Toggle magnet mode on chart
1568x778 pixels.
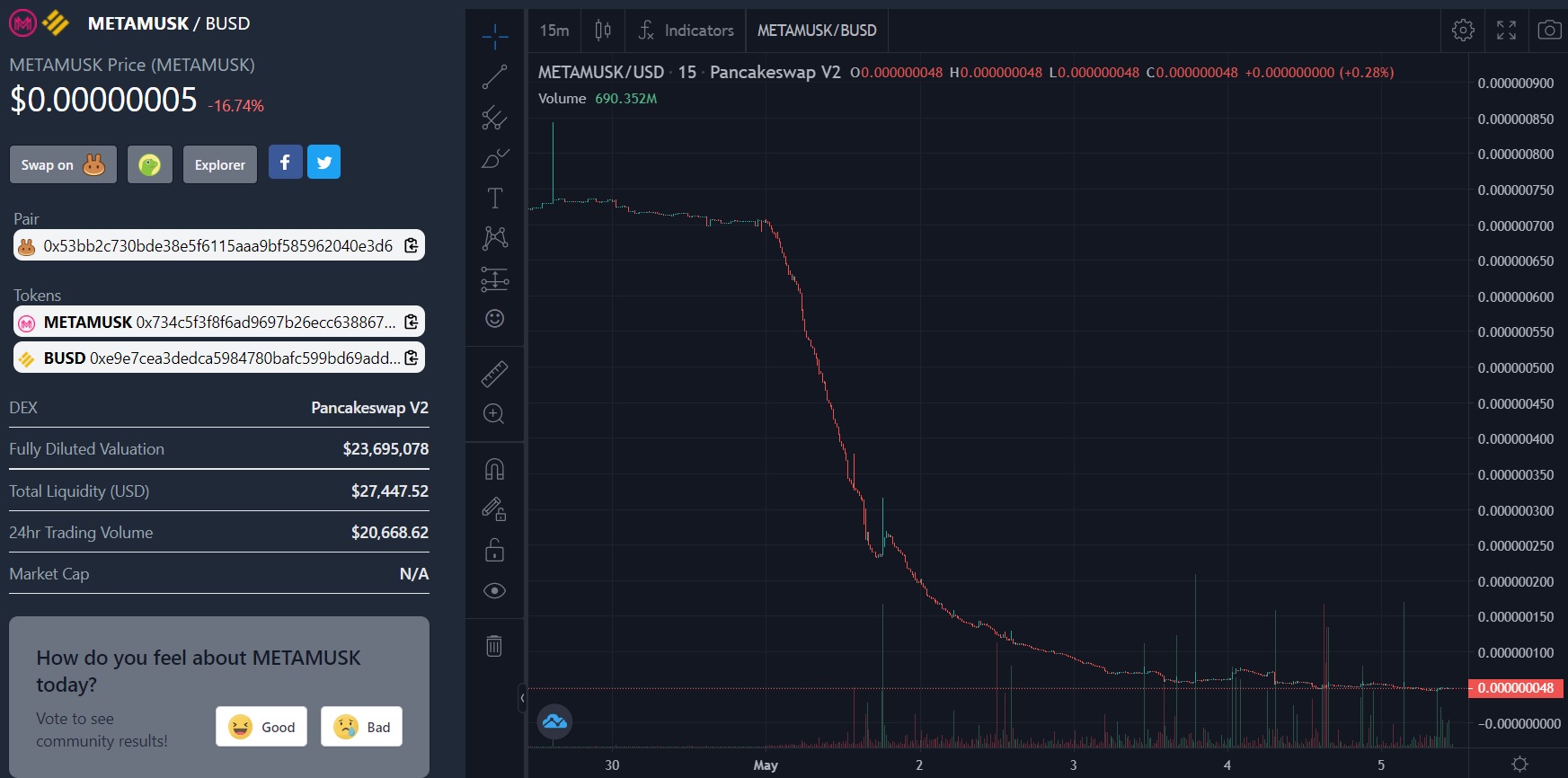pos(494,469)
